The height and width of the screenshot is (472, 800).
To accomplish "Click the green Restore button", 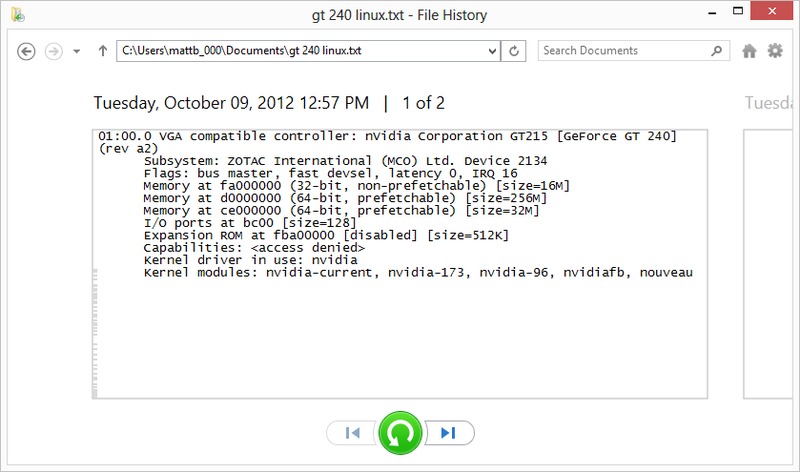I will pos(400,432).
